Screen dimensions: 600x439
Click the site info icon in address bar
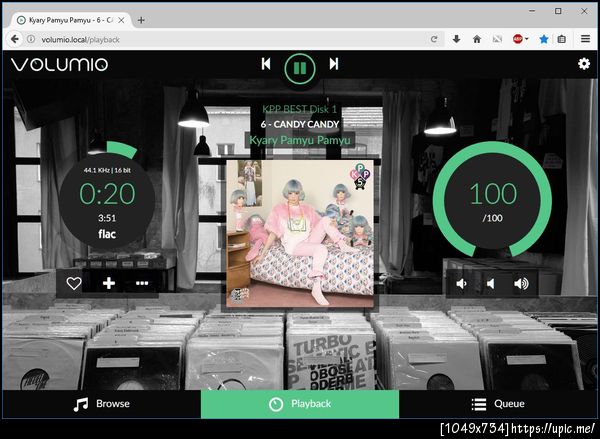pos(31,39)
